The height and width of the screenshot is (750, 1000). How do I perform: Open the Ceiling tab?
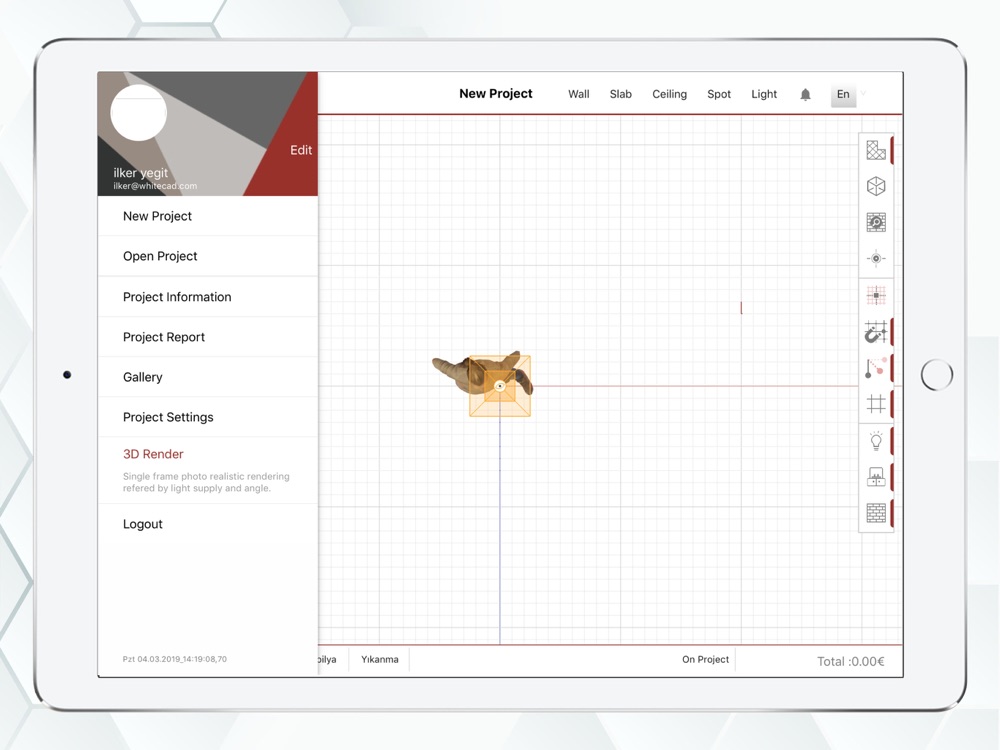(x=669, y=94)
